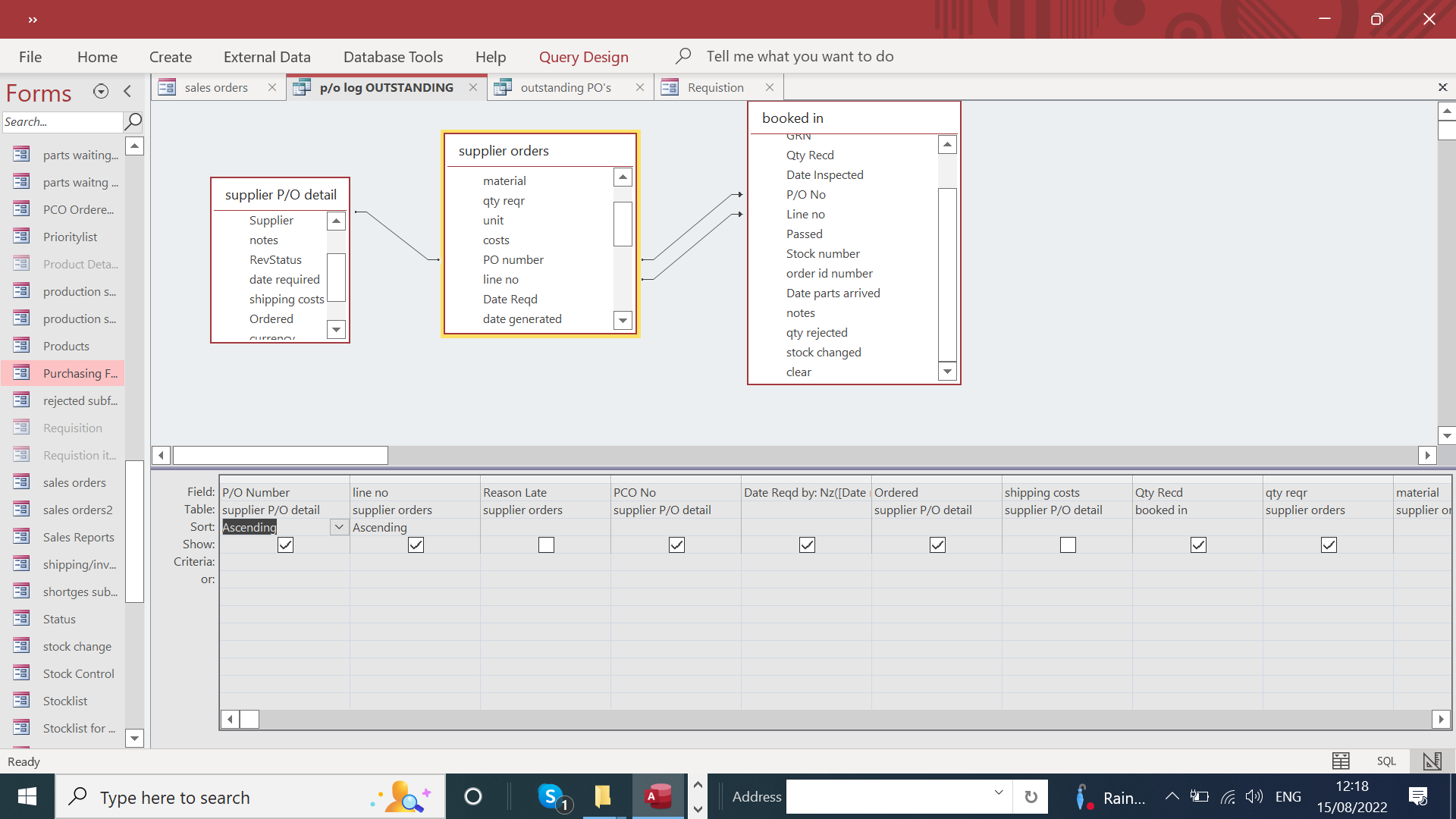The image size is (1456, 819).
Task: Open the Sales Reports form icon
Action: tap(21, 537)
